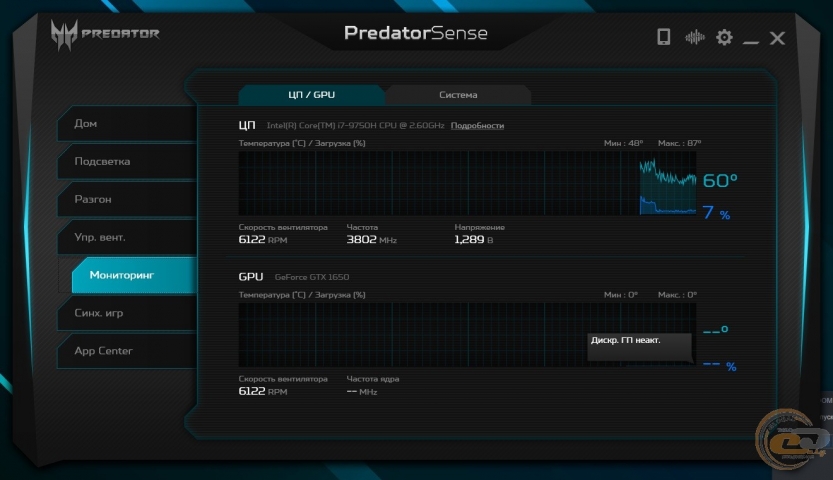Open the Разгон section
The image size is (833, 480).
[127, 199]
